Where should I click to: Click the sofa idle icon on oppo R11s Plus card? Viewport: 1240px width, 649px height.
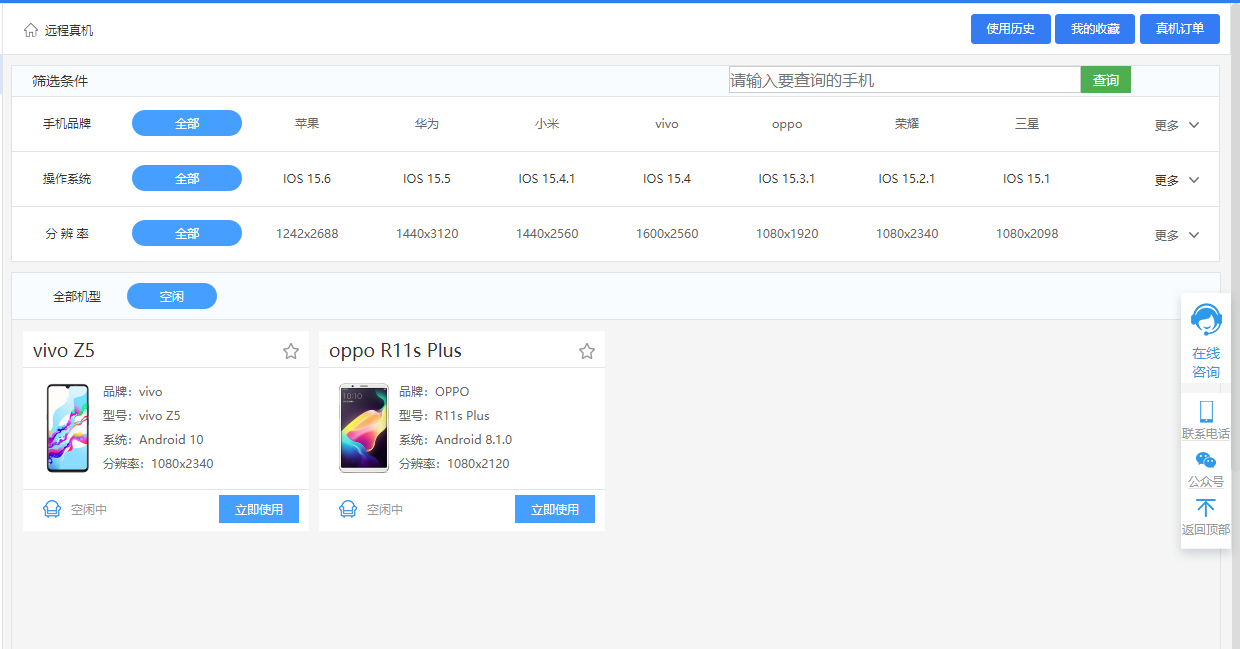click(x=348, y=509)
